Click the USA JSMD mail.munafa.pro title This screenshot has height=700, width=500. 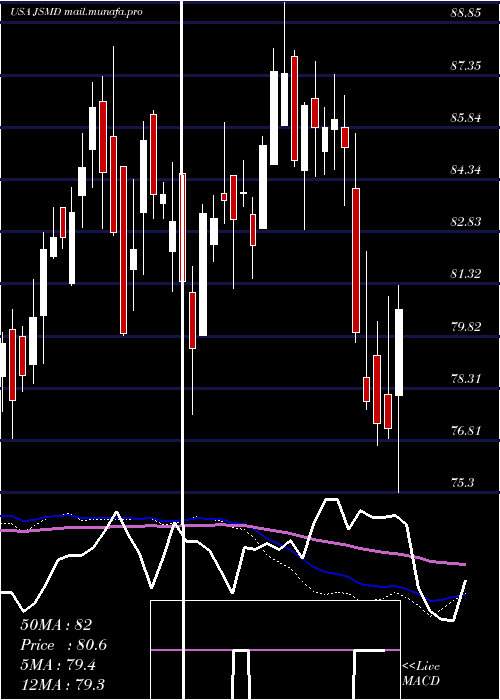76,12
